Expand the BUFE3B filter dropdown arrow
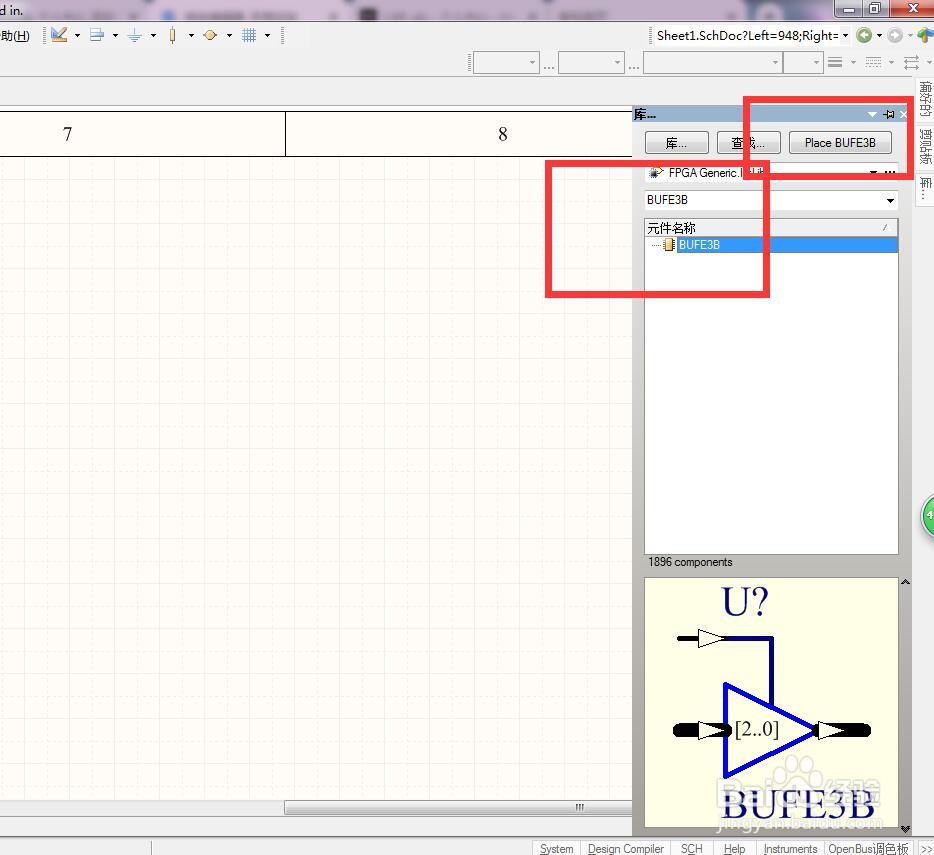 click(891, 200)
